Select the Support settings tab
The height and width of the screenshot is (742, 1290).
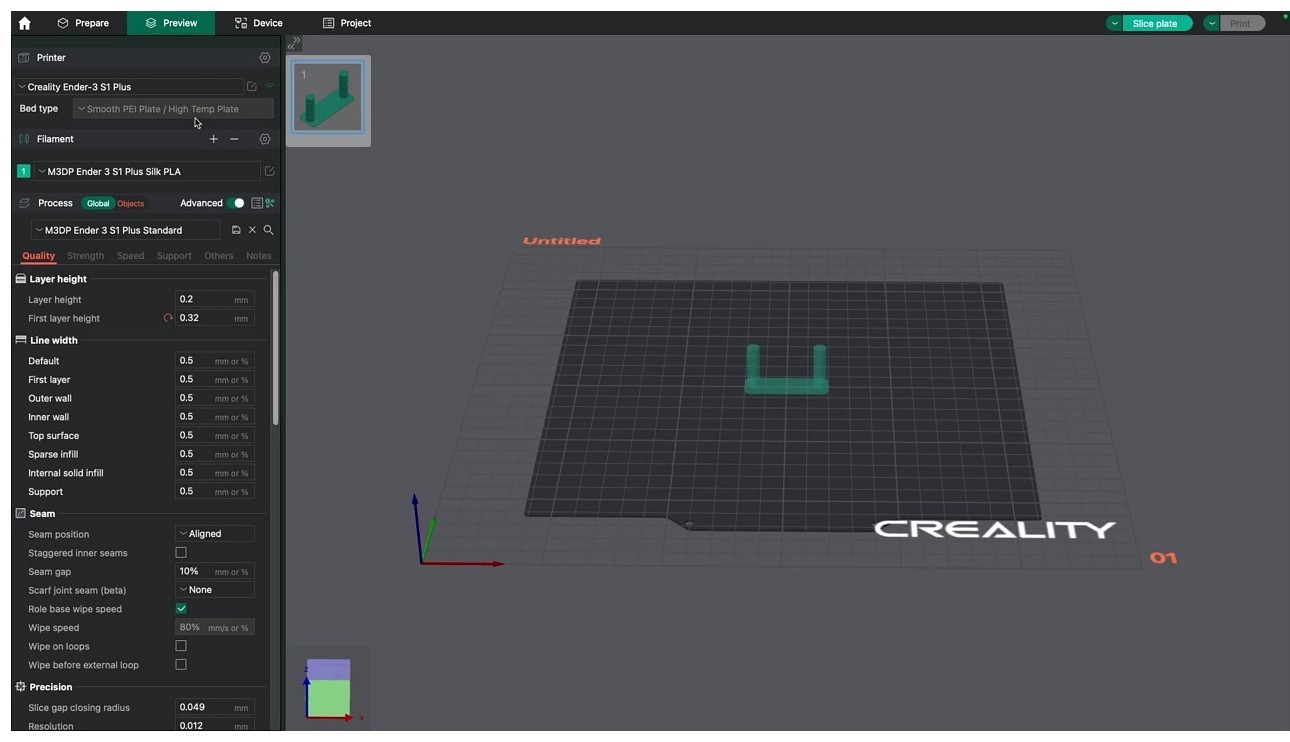174,256
